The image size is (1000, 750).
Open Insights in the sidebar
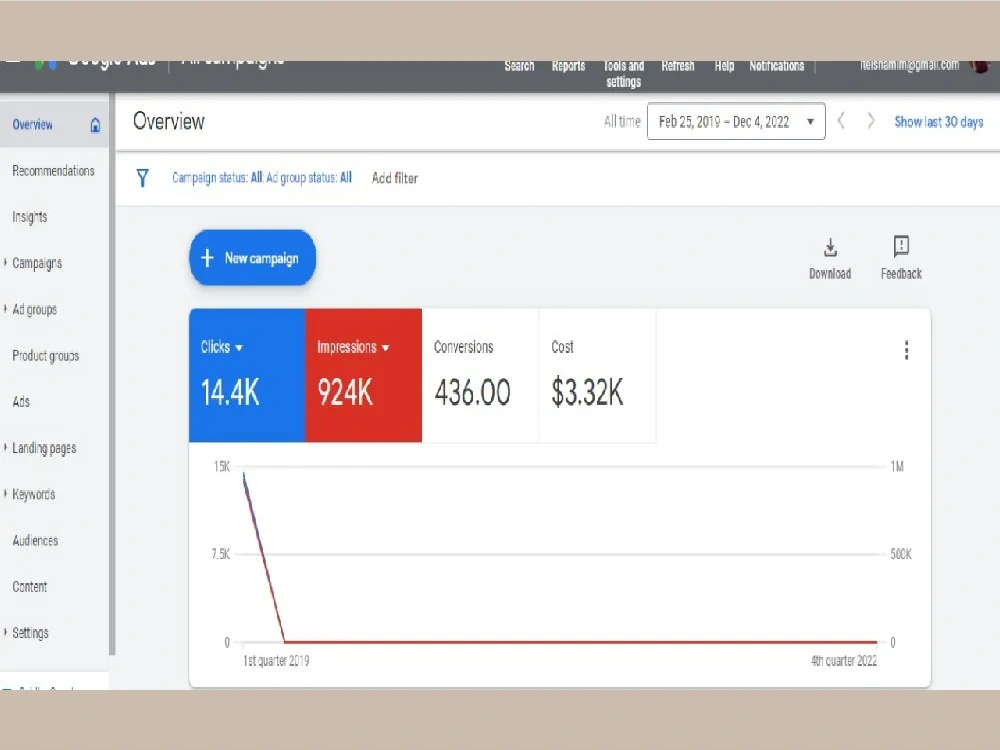tap(29, 217)
